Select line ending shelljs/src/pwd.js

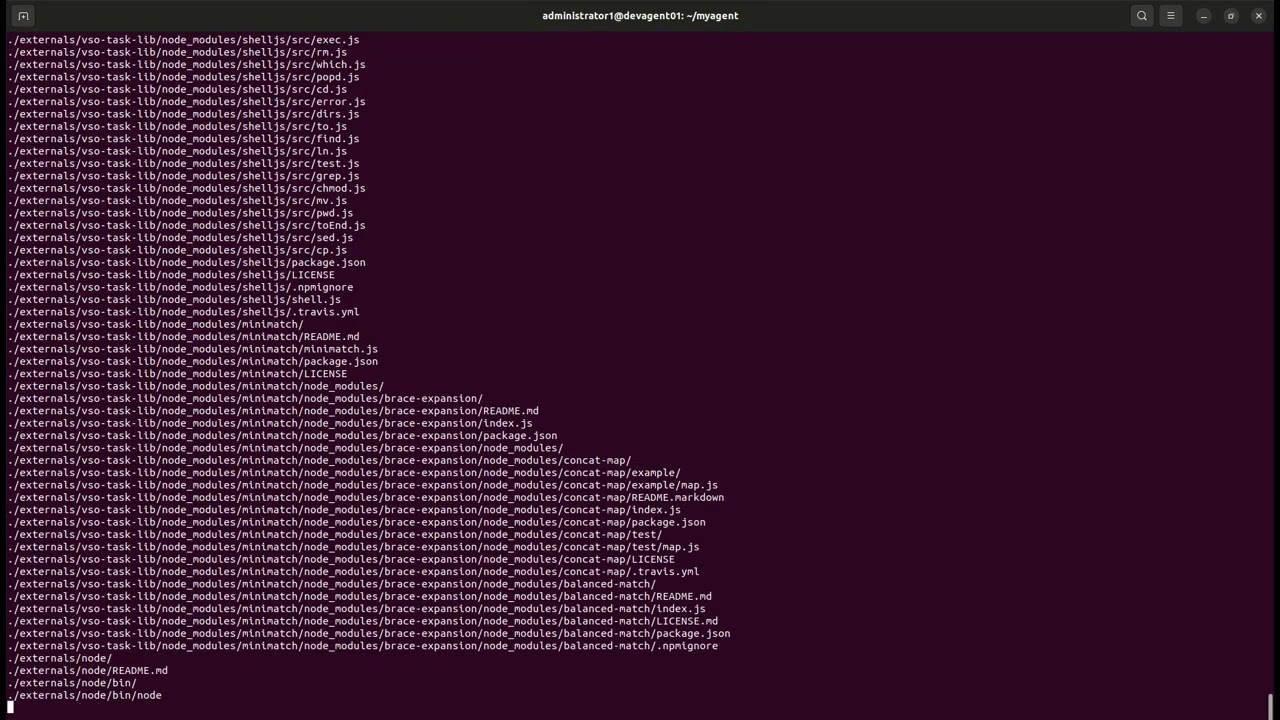click(181, 213)
